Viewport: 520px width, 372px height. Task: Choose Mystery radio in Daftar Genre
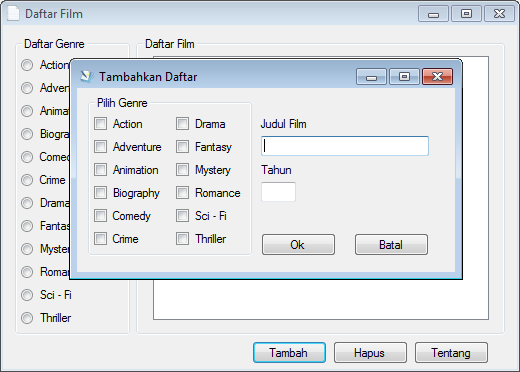point(27,249)
